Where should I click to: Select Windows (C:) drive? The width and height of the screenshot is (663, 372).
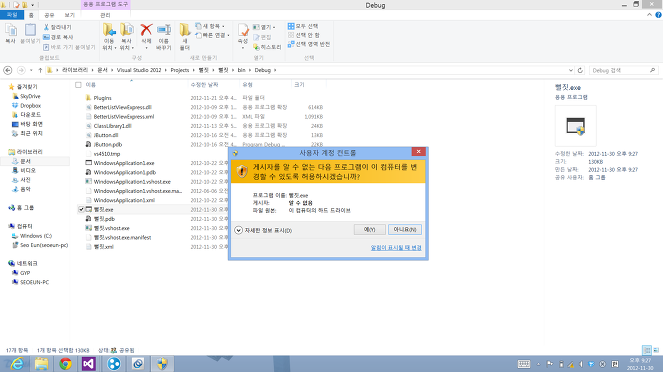click(36, 236)
